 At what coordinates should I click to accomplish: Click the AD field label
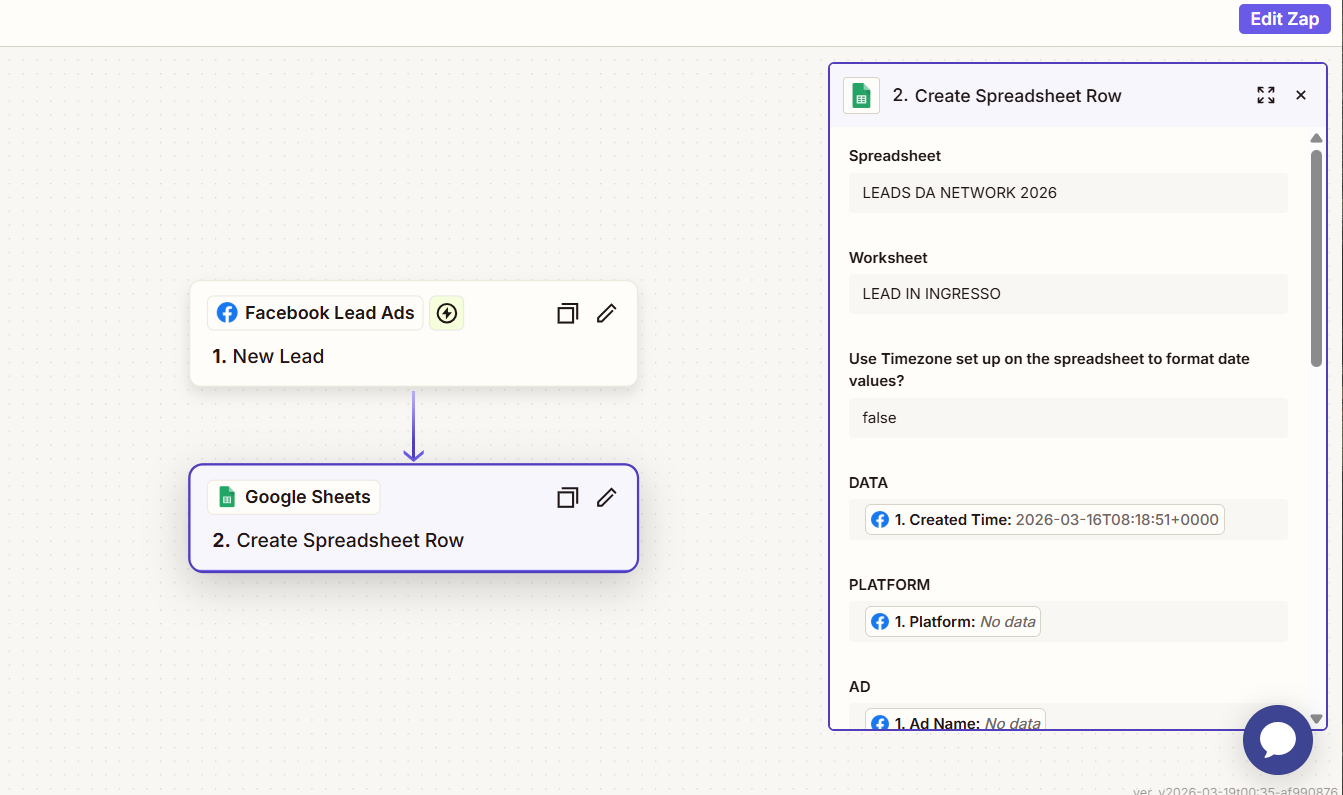860,687
